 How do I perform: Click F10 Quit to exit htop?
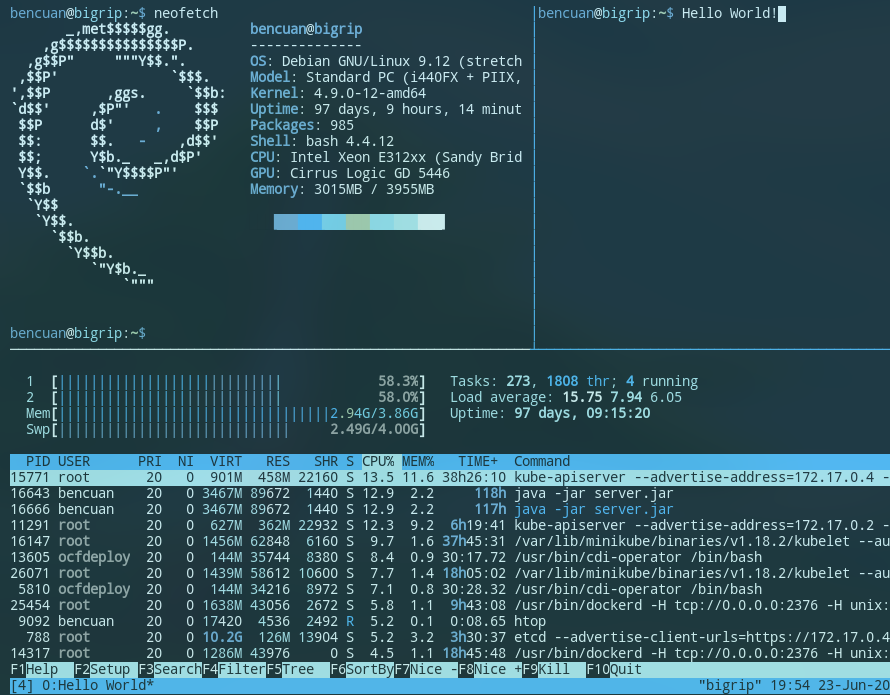pos(614,669)
